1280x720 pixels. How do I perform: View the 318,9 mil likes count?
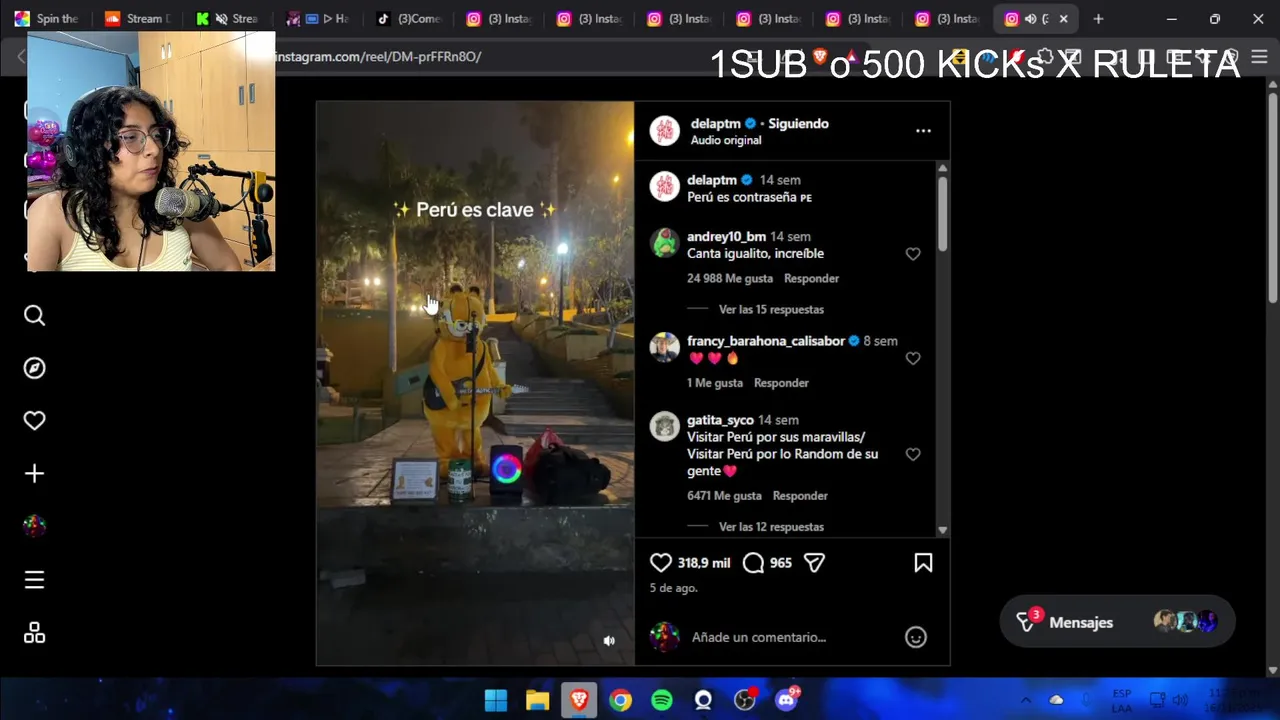click(704, 563)
